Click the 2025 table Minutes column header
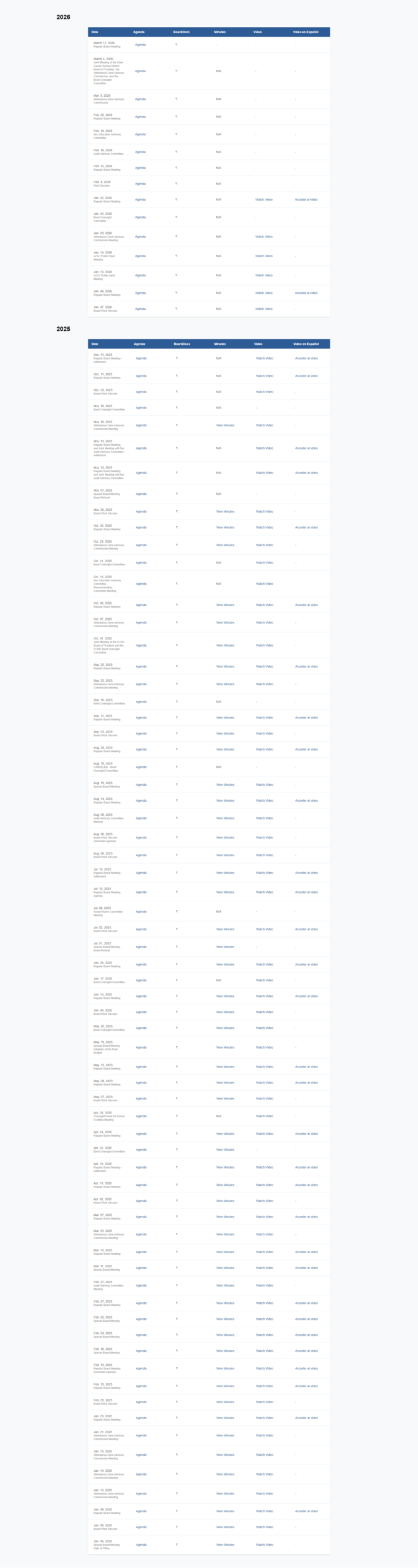 220,344
